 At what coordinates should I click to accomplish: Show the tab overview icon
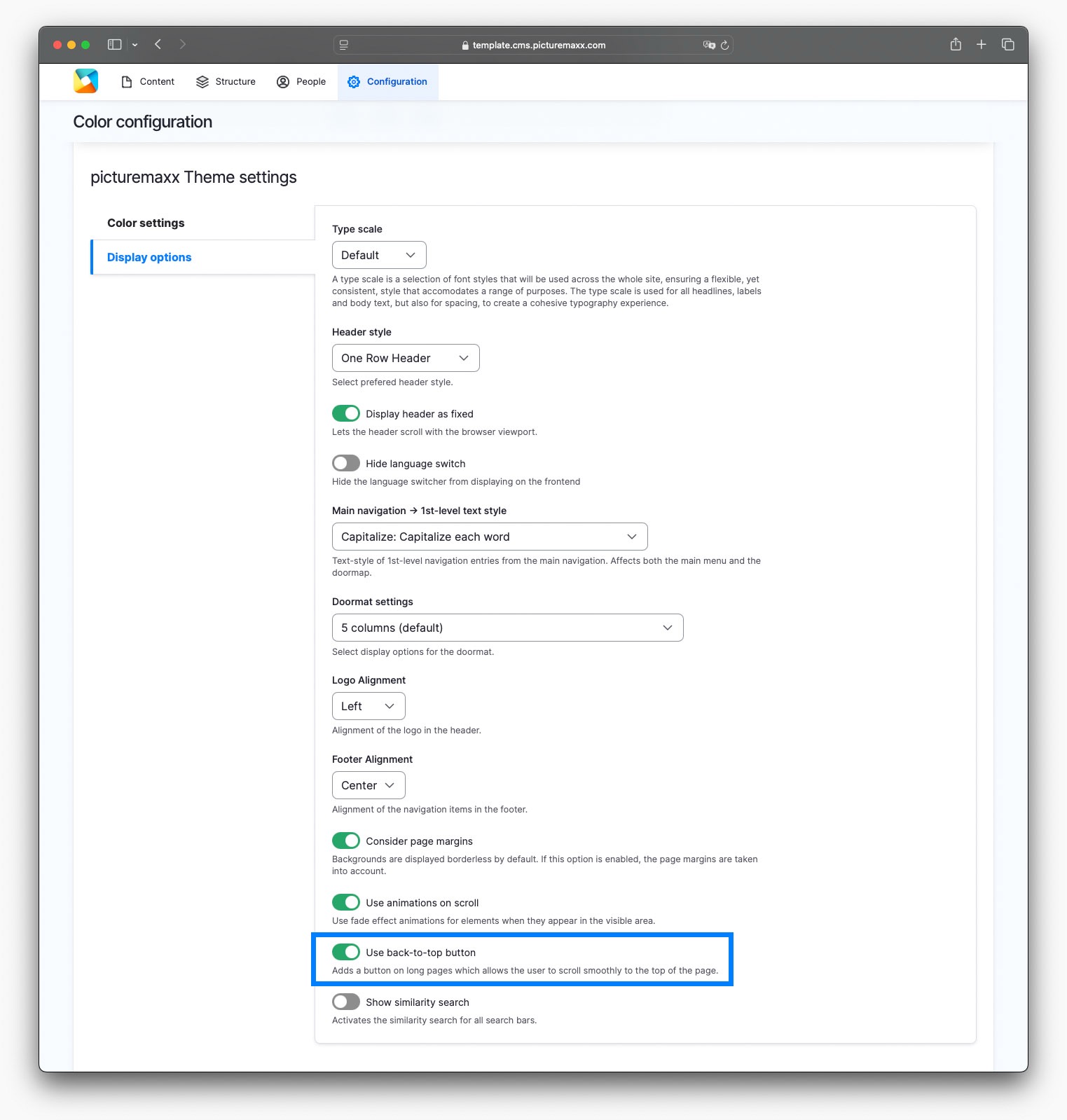[1008, 44]
